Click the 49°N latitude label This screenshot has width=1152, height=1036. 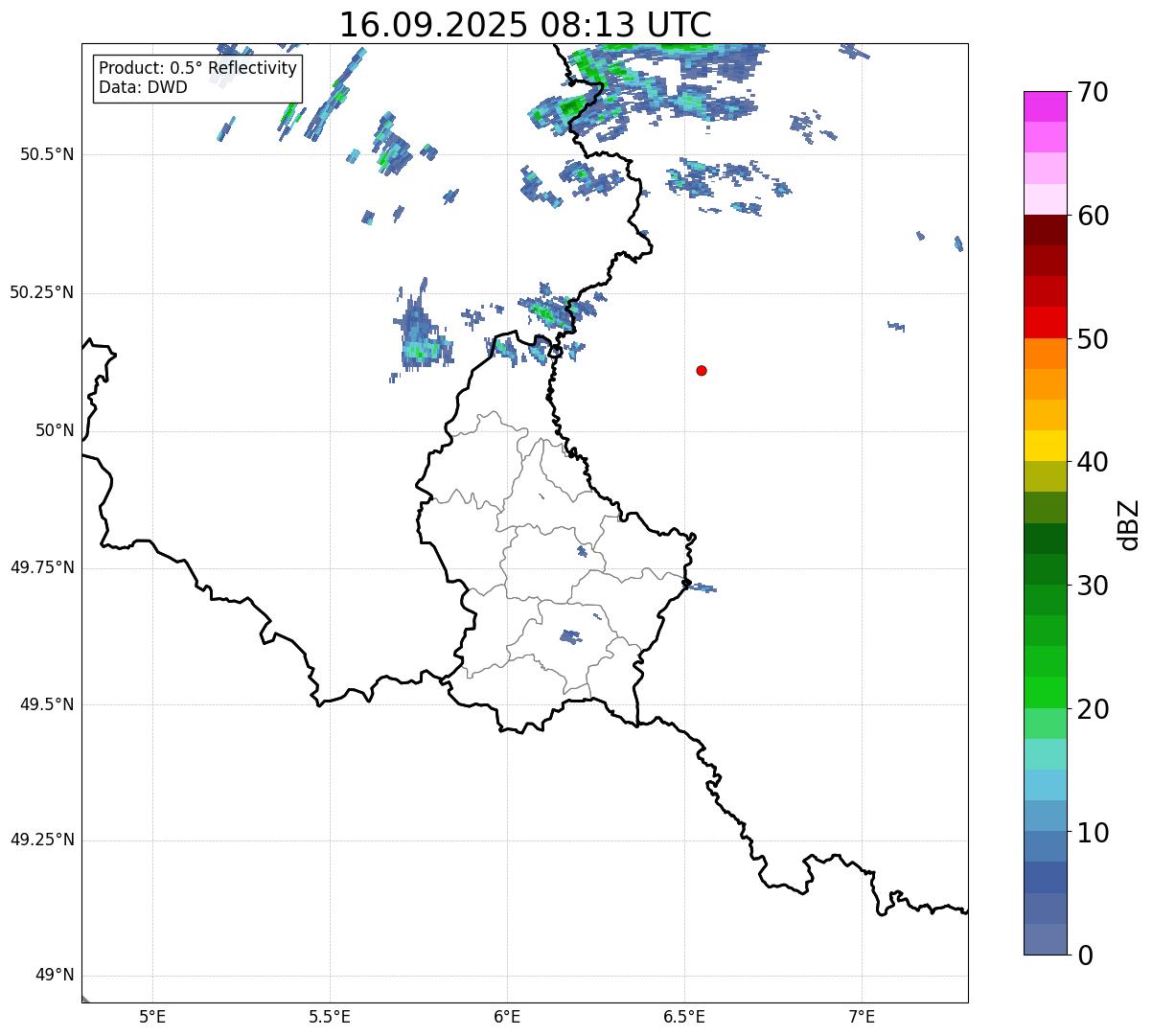(54, 976)
